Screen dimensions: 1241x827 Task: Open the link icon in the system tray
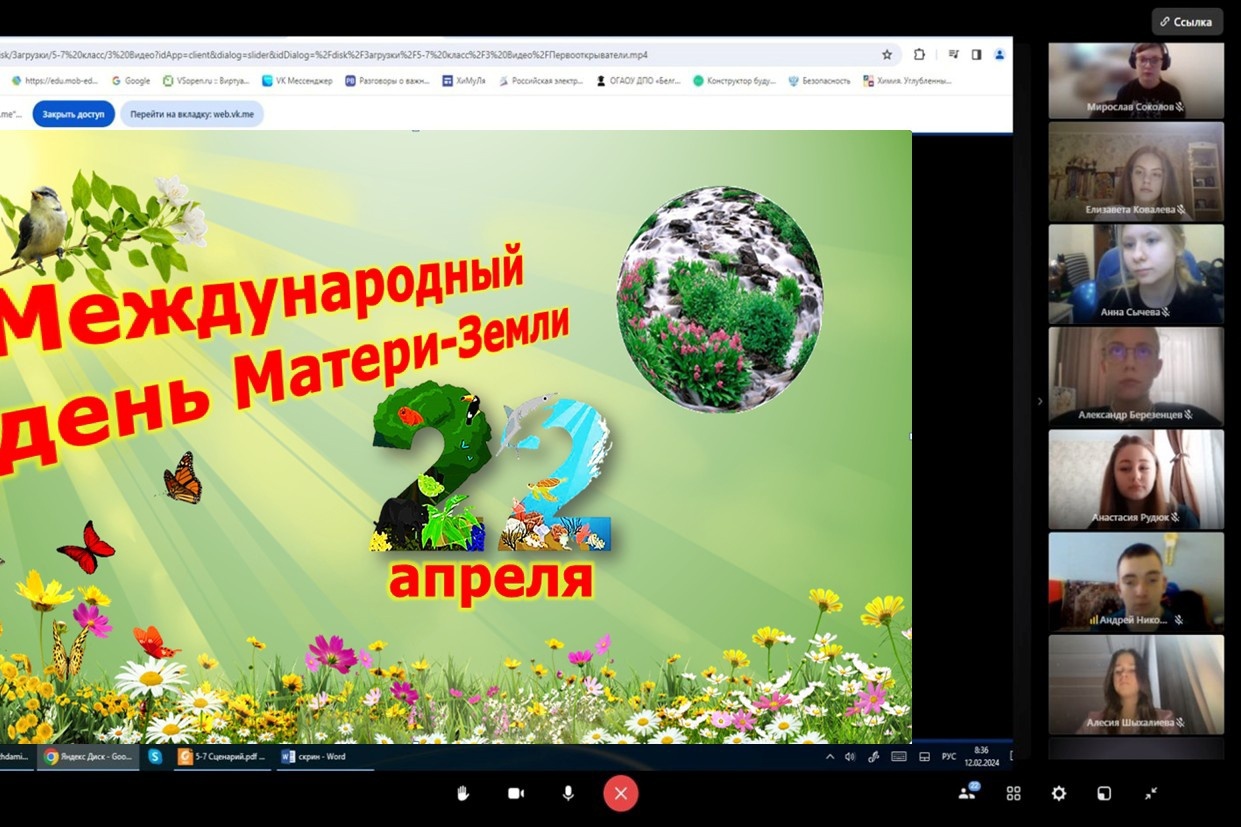point(874,757)
